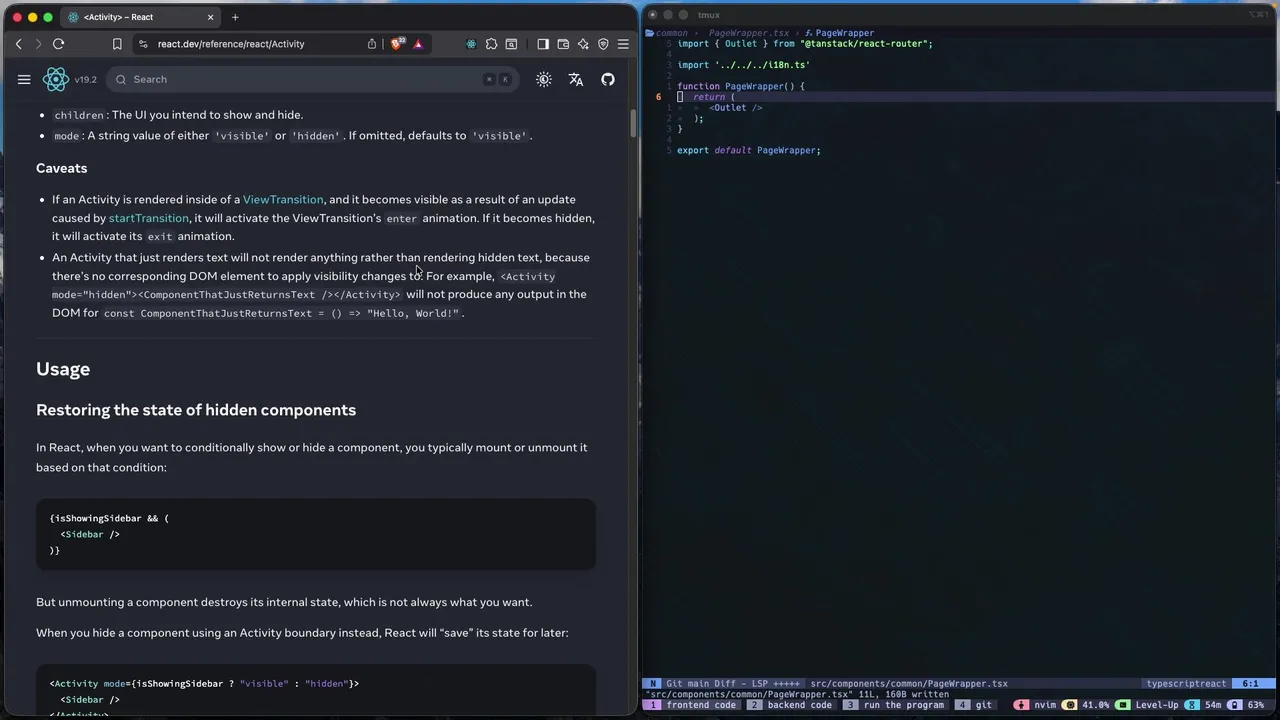
Task: Open React DevTools extension icon
Action: point(471,44)
